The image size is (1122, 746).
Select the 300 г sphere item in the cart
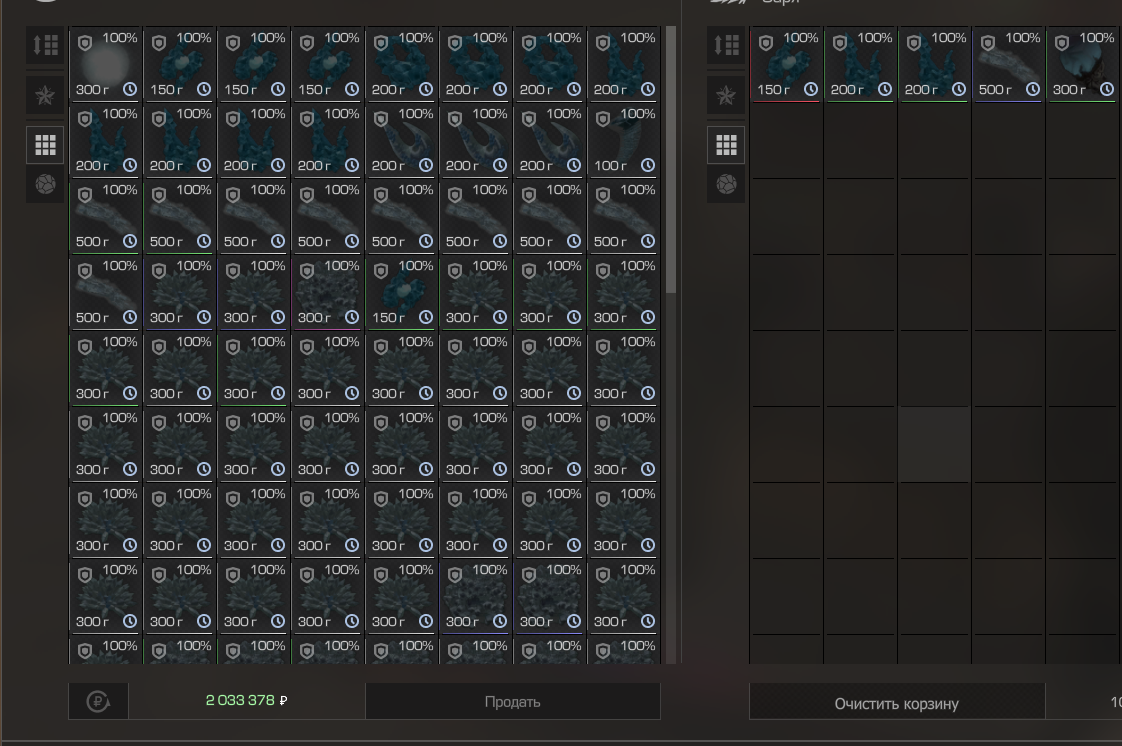tap(1083, 64)
